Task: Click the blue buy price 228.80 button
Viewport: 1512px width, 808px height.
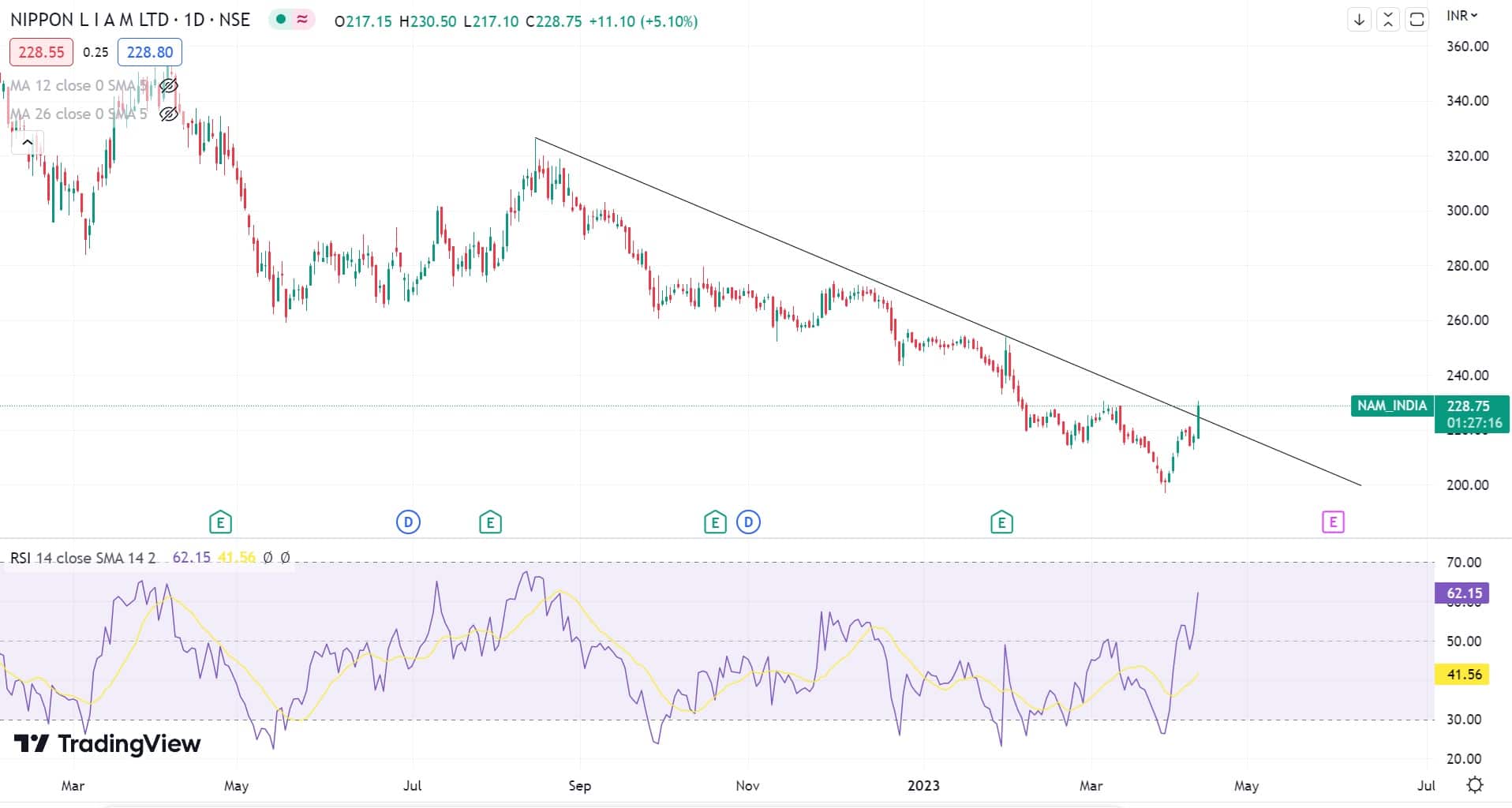Action: [x=150, y=52]
